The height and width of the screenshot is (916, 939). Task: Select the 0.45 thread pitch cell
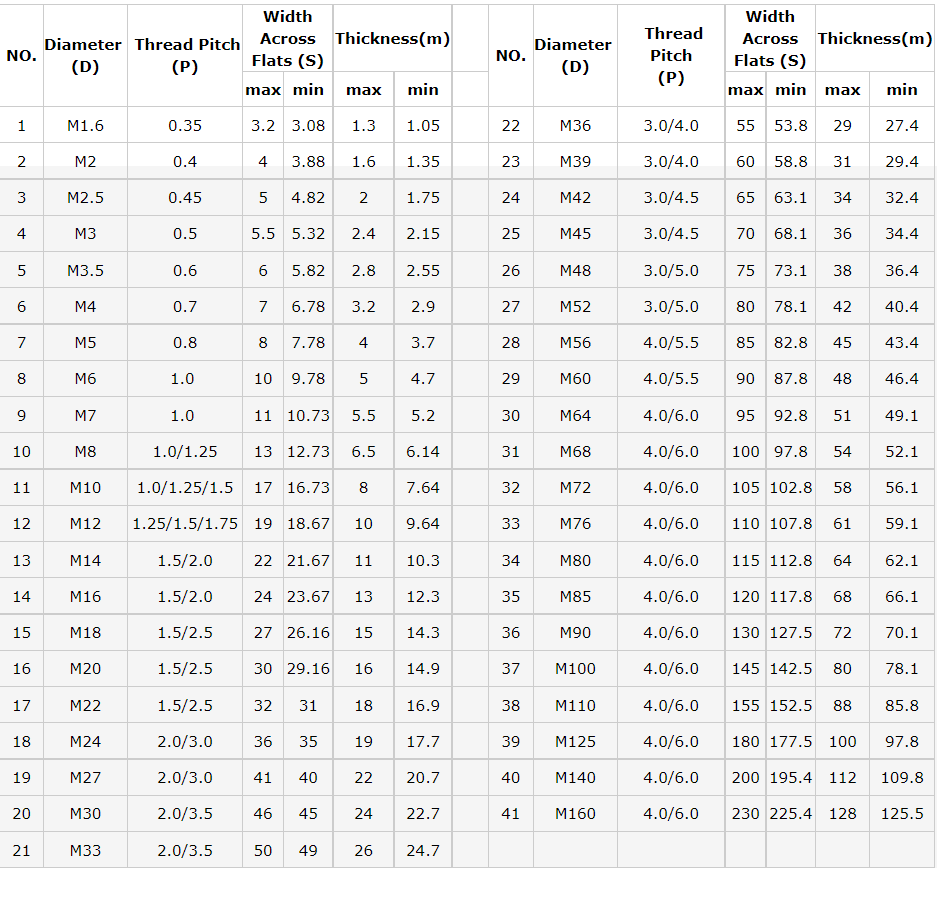(x=185, y=197)
